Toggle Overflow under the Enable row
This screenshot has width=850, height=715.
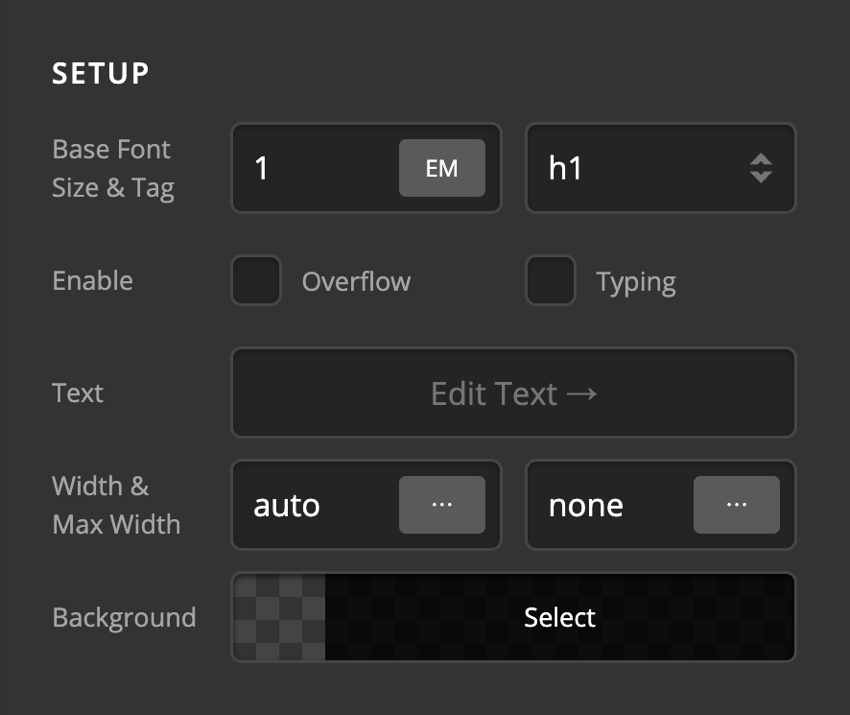point(256,281)
